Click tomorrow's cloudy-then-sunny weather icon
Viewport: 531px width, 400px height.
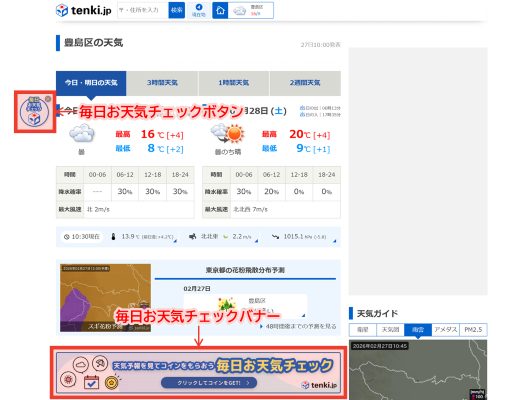click(x=227, y=133)
